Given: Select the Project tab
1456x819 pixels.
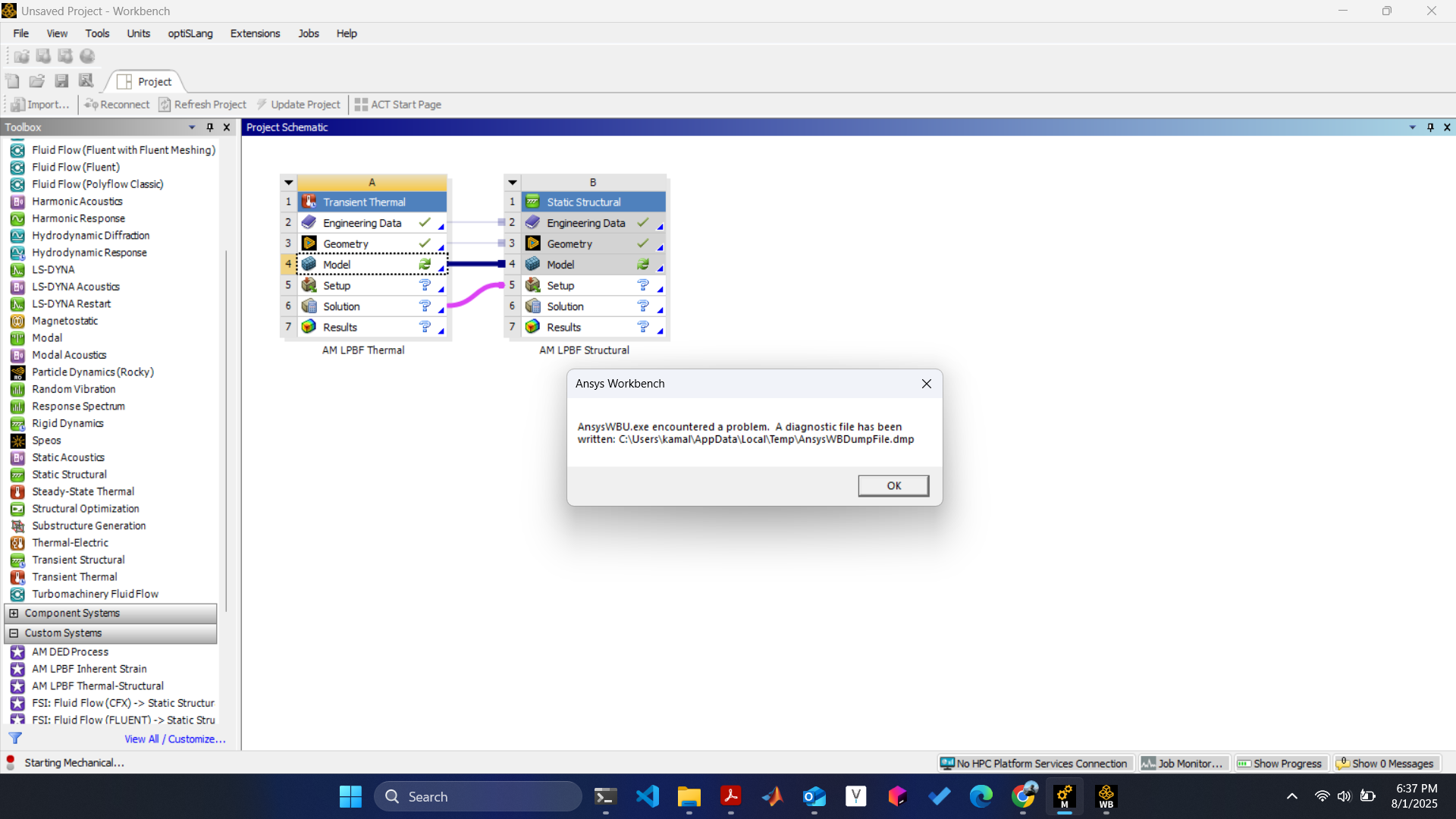Looking at the screenshot, I should tap(145, 81).
